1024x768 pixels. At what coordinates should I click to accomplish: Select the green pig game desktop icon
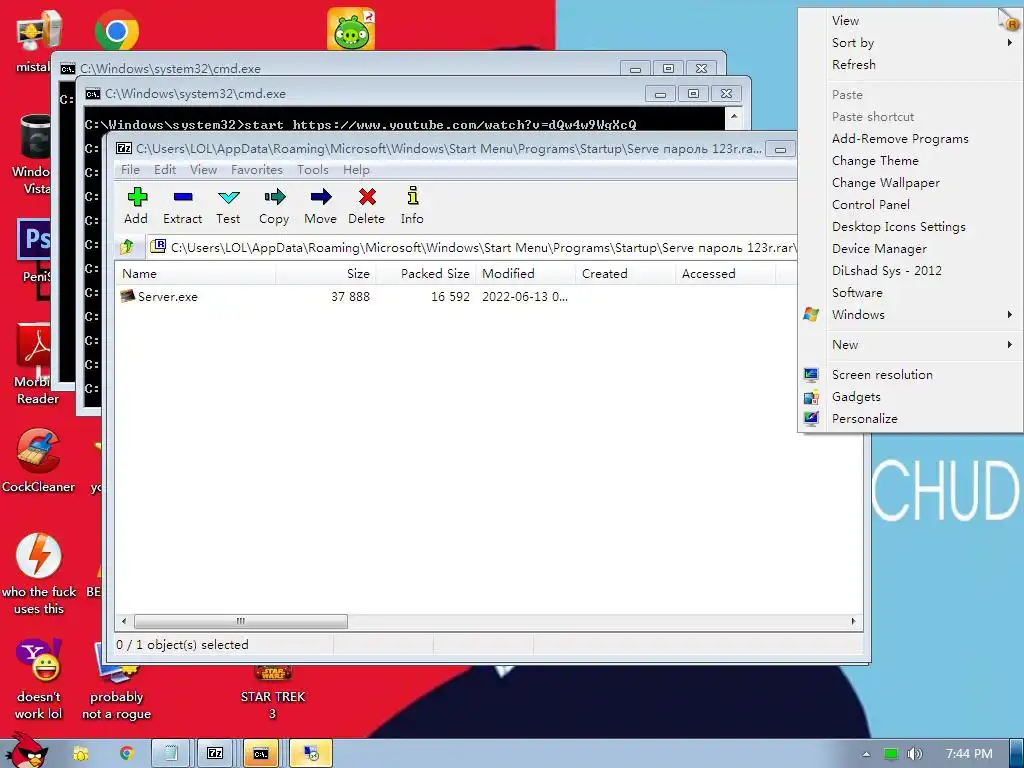(x=351, y=29)
